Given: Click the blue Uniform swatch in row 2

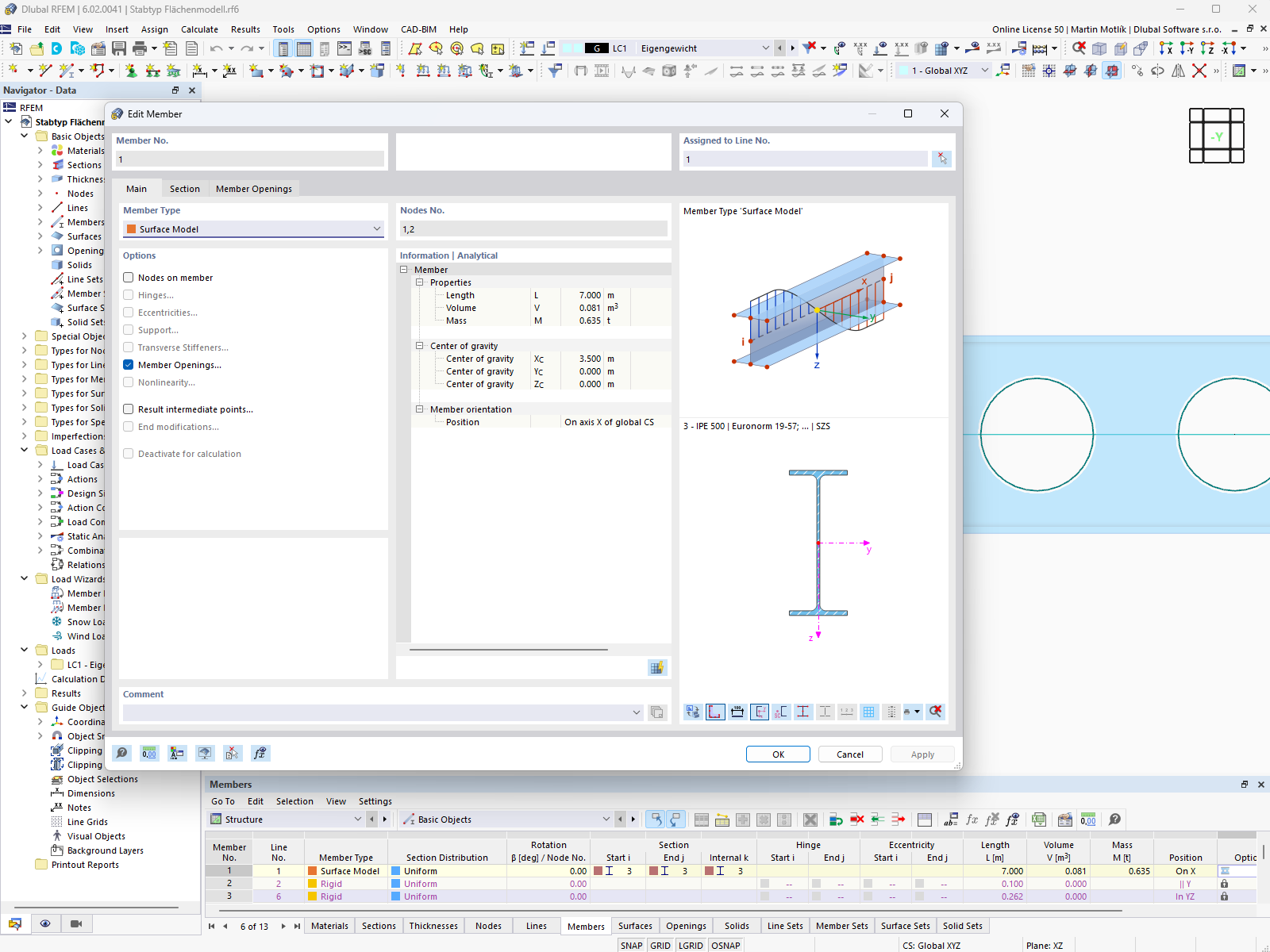Looking at the screenshot, I should (395, 884).
